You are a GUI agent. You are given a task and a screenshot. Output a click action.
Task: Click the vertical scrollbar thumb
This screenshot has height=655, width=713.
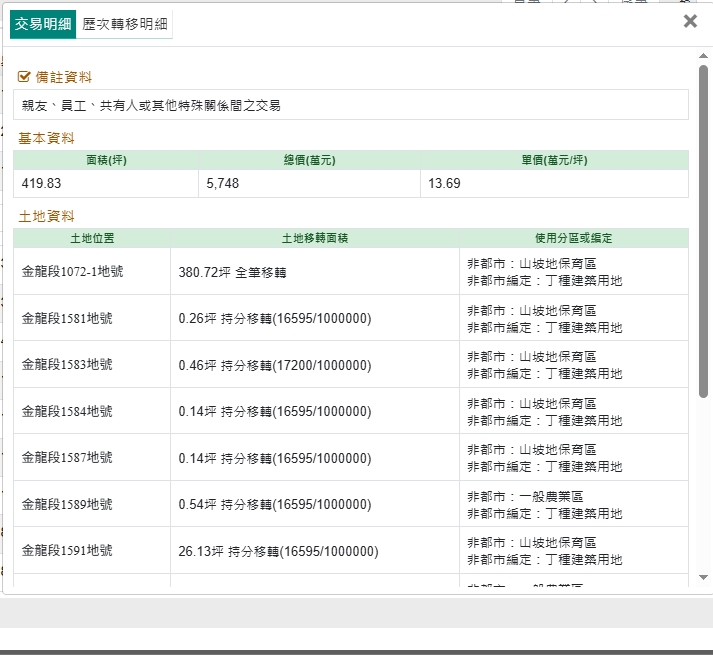(703, 220)
